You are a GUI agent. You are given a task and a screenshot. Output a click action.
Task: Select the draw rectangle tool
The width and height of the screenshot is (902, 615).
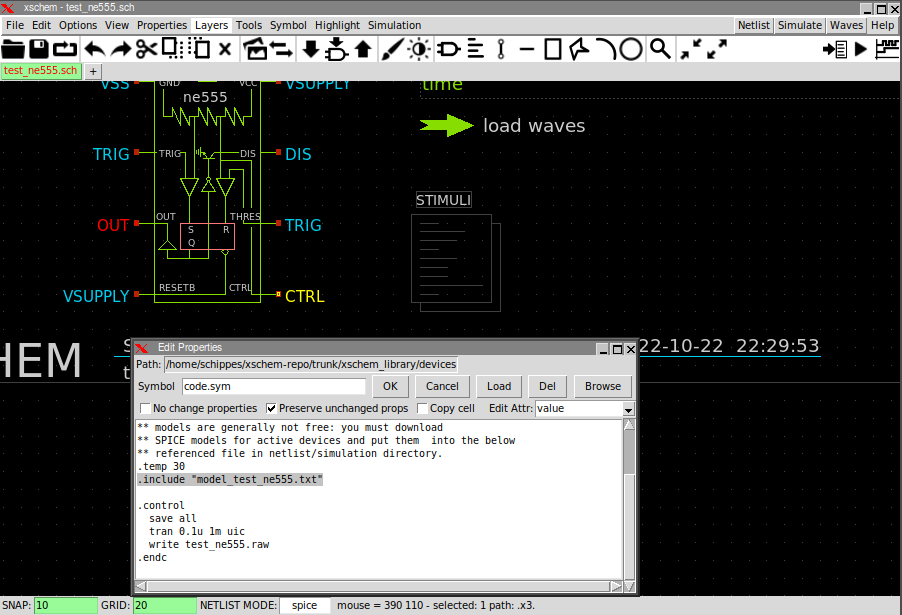pyautogui.click(x=553, y=48)
